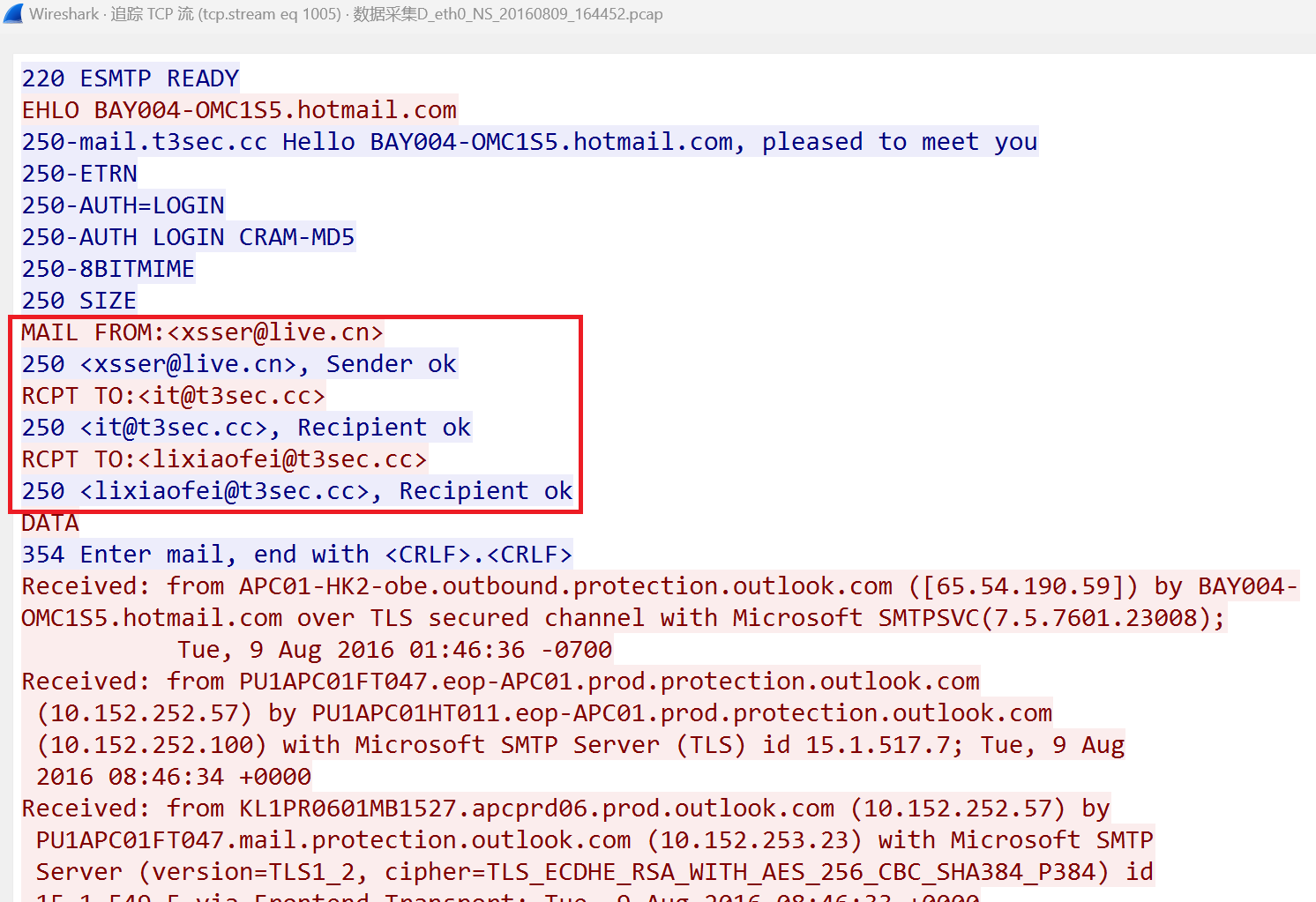
Task: Select 'PU1APC01FT047.mail.protection.outlook.com (10.152.253.23)' line
Action: [594, 840]
